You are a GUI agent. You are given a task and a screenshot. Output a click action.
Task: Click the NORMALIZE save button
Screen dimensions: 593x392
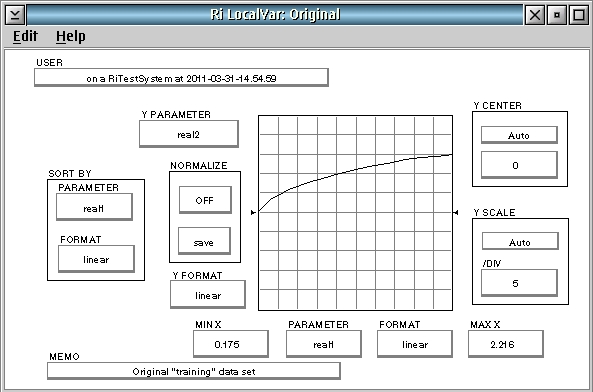coord(204,241)
